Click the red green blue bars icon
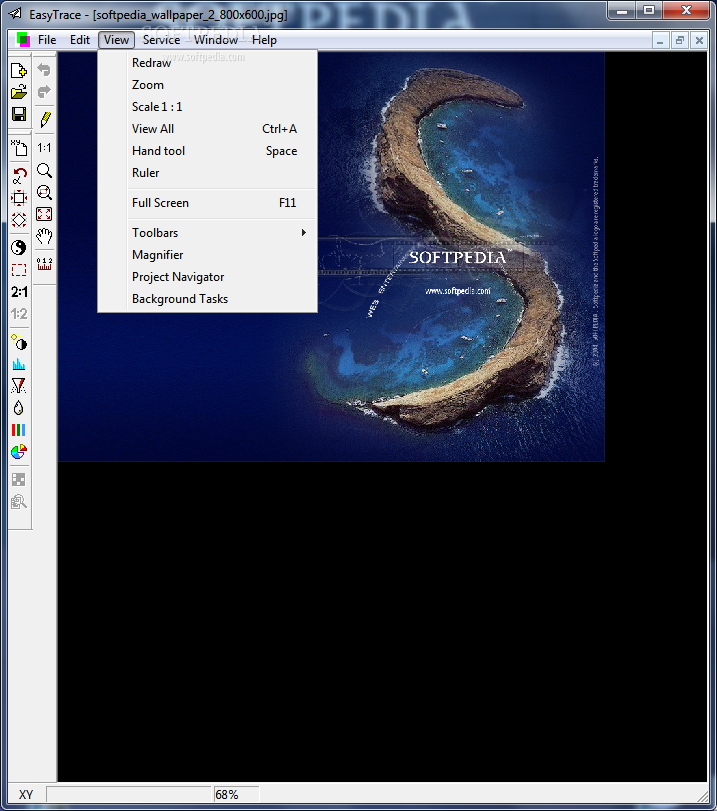717x811 pixels. pos(19,430)
